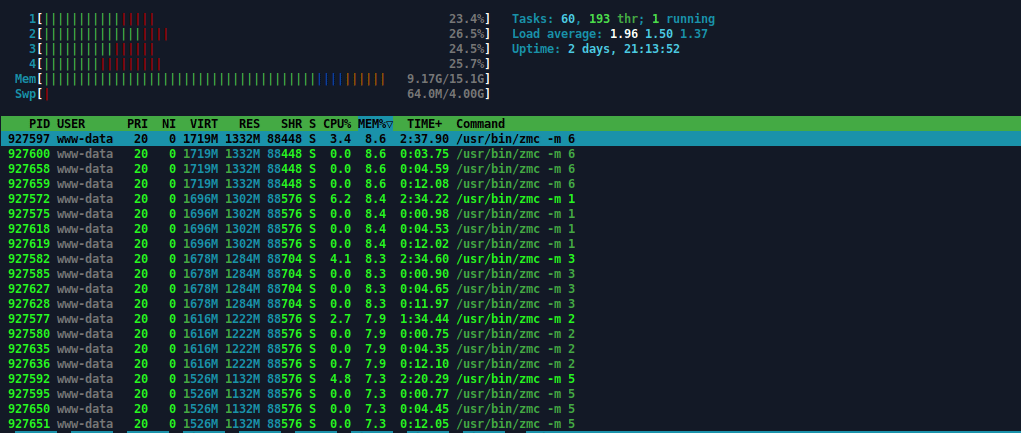Select process row PID 927650
Viewport: 1021px width, 433px height.
tap(510, 408)
